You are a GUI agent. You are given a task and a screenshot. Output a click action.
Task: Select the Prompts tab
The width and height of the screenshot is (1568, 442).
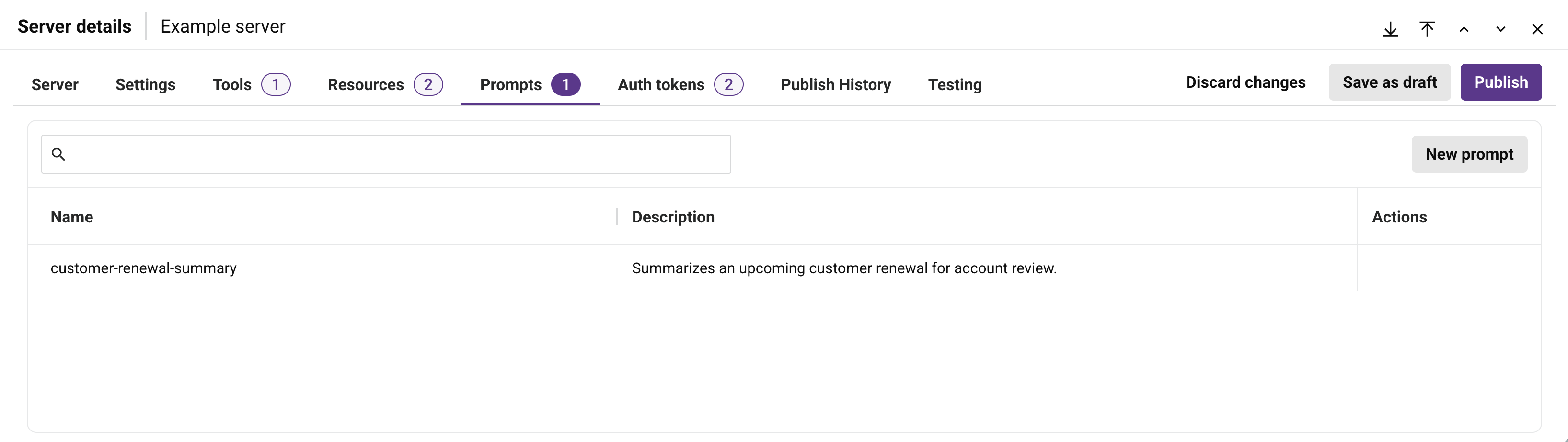(x=530, y=85)
